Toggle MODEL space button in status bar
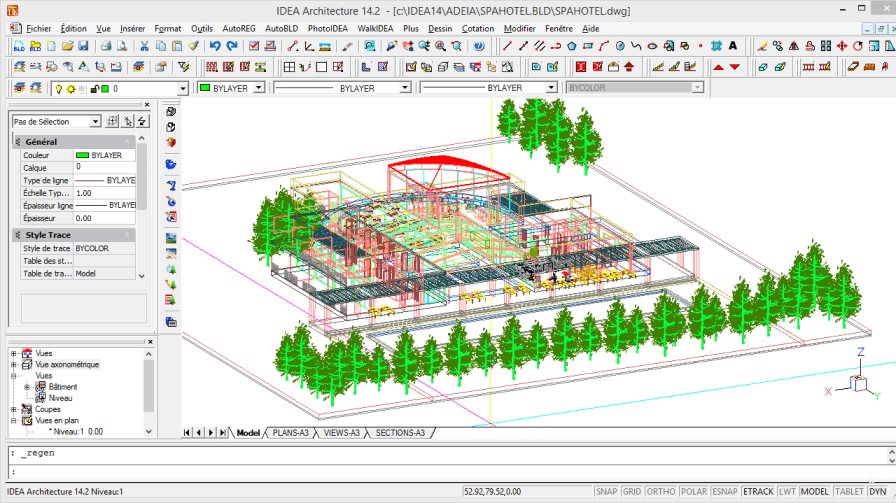The image size is (896, 503). point(814,492)
